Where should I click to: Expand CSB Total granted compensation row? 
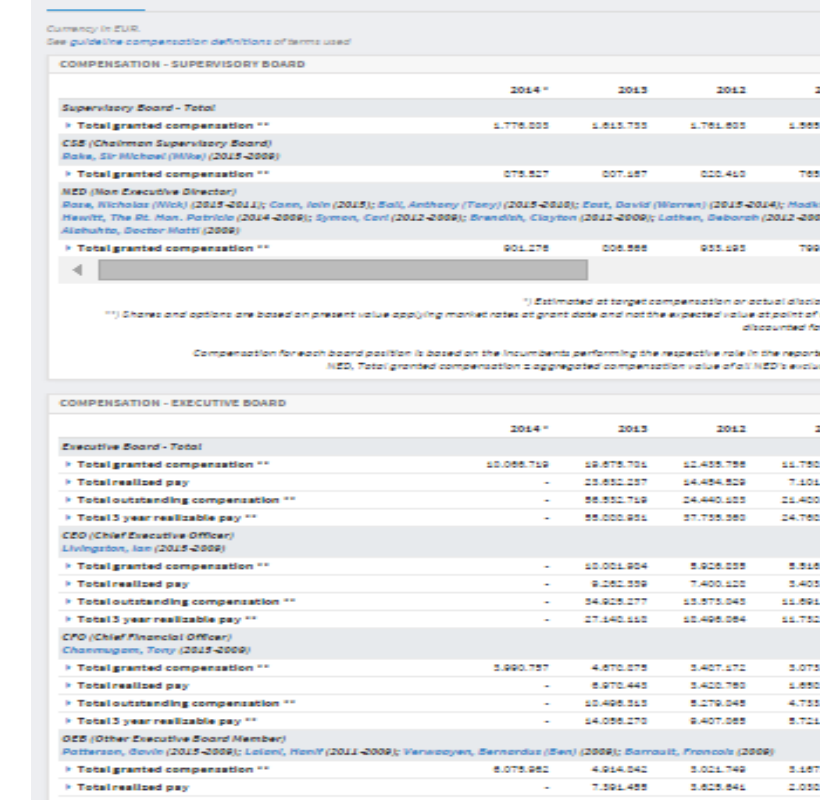pos(67,174)
